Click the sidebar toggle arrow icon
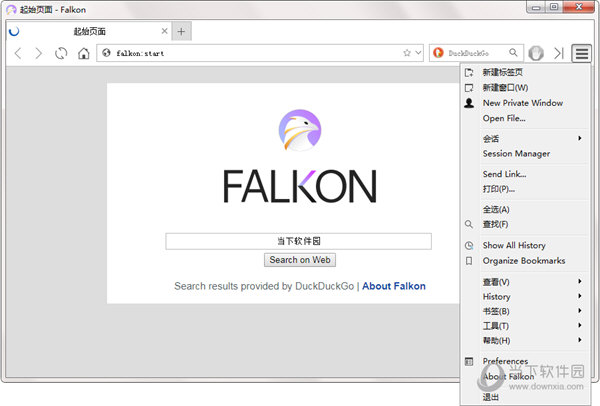 (559, 53)
